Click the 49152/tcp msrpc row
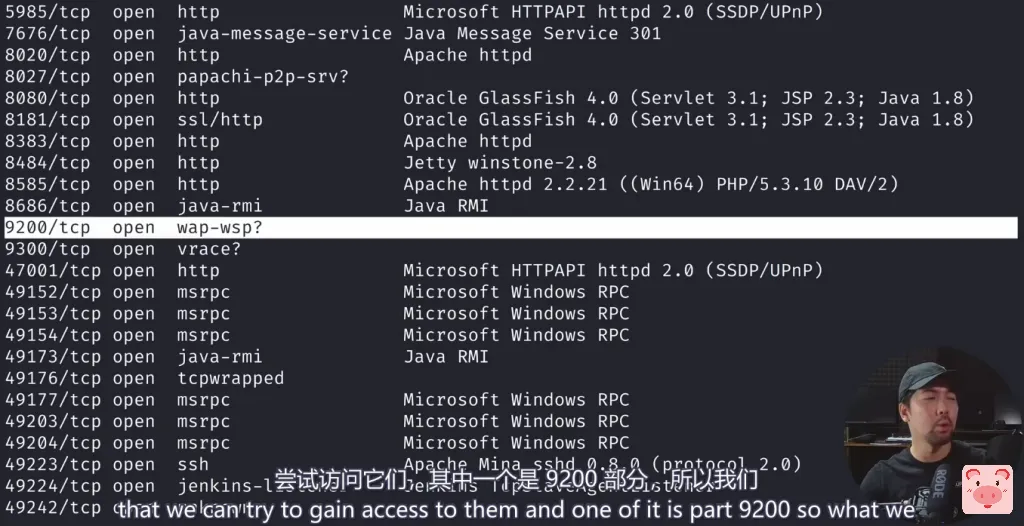The width and height of the screenshot is (1024, 526). click(316, 292)
